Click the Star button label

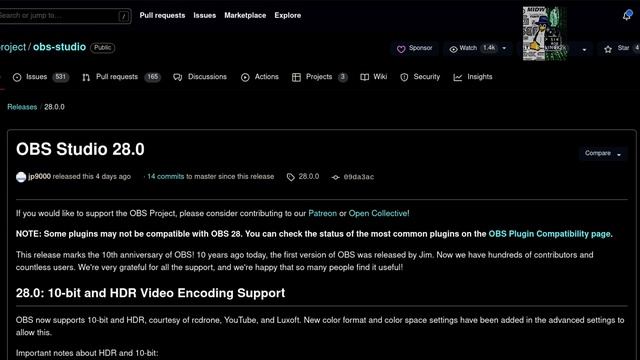(x=623, y=48)
